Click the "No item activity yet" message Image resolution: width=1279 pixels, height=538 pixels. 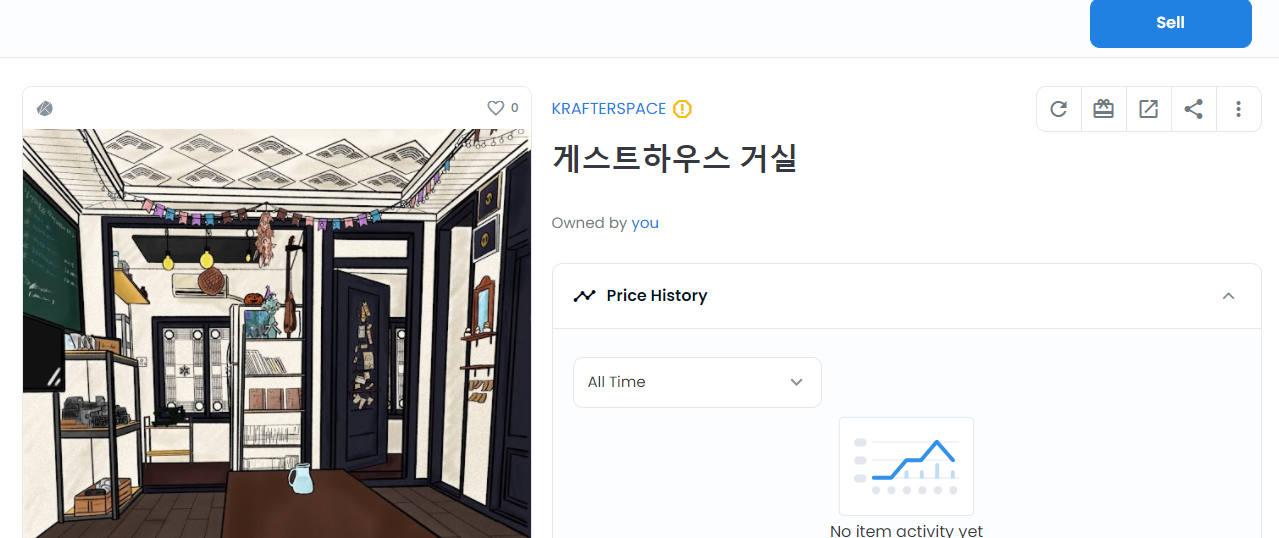906,531
